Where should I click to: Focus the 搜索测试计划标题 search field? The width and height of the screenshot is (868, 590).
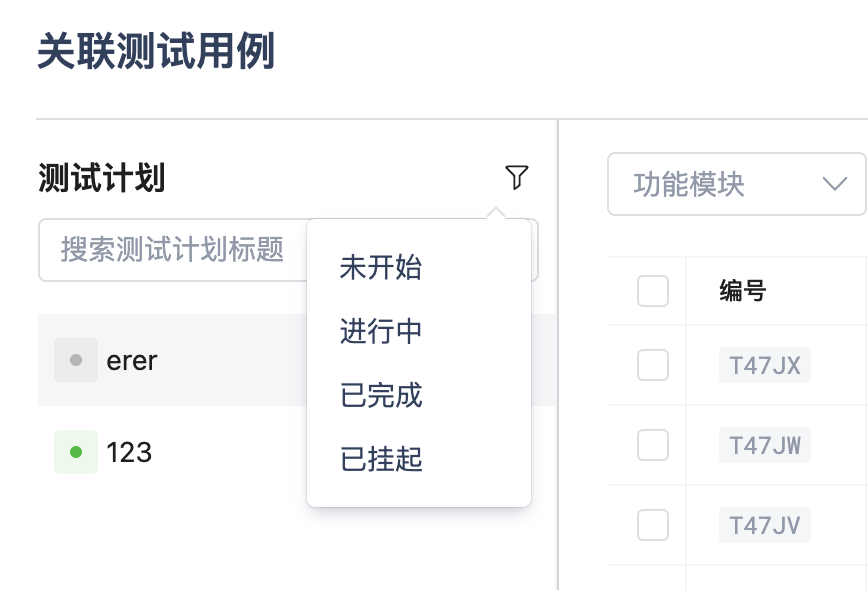tap(172, 249)
